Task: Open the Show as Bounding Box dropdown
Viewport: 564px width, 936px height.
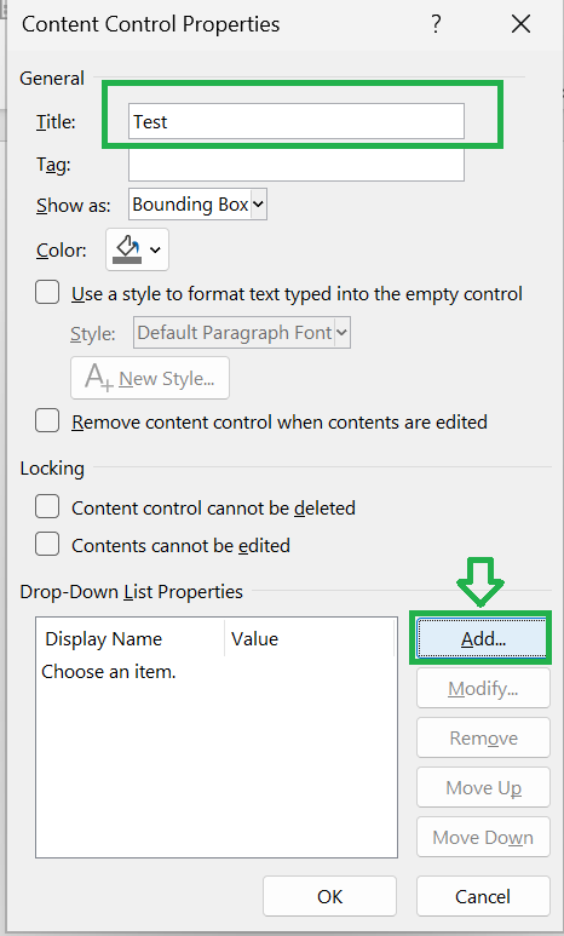Action: click(198, 205)
